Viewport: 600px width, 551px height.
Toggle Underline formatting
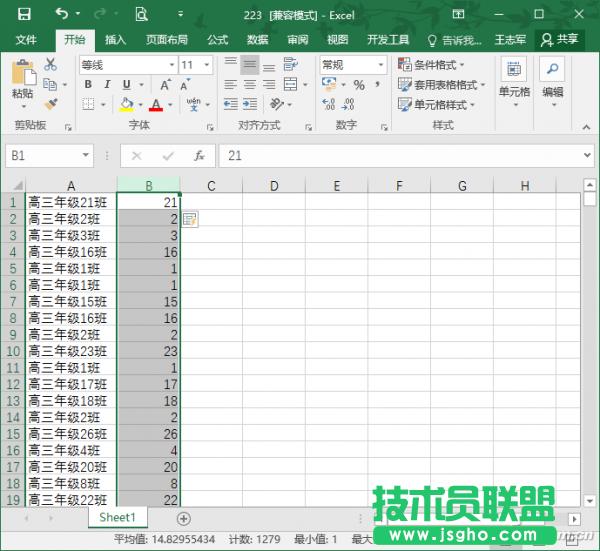pos(128,85)
